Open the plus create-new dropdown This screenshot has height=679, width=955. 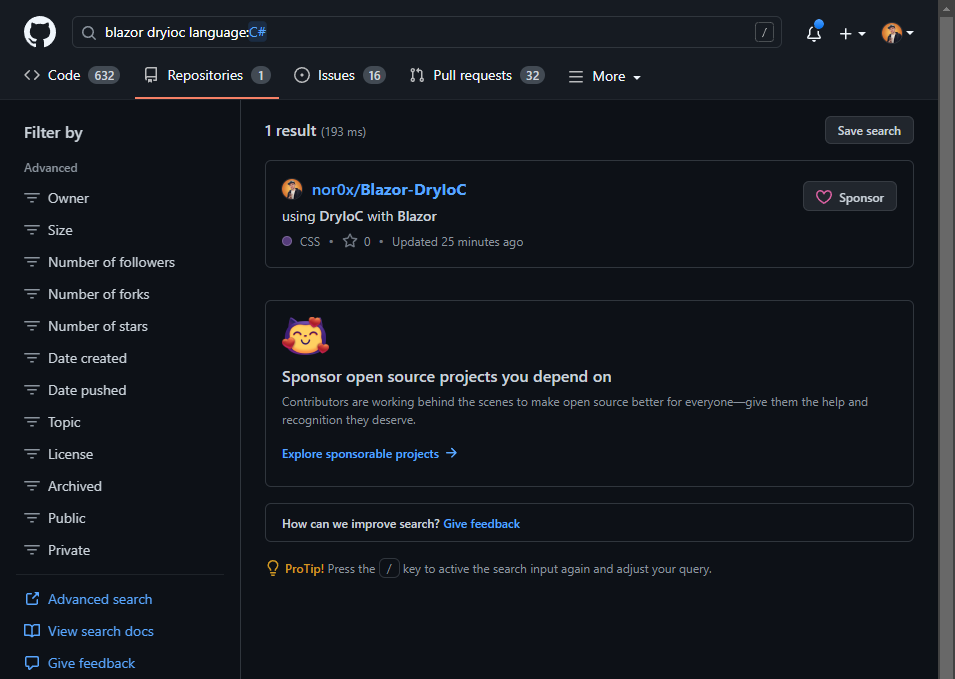pyautogui.click(x=852, y=33)
